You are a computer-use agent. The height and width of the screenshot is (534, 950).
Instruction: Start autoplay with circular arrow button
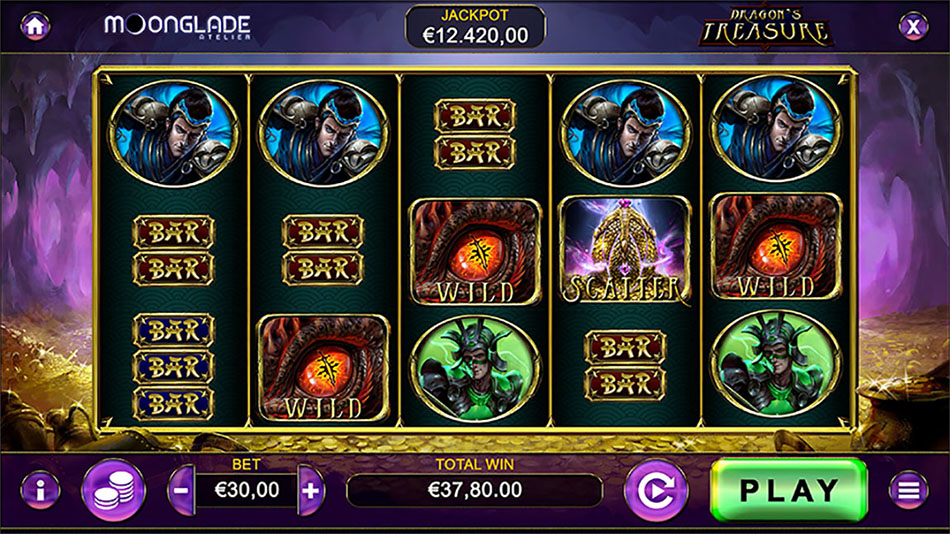click(x=656, y=490)
